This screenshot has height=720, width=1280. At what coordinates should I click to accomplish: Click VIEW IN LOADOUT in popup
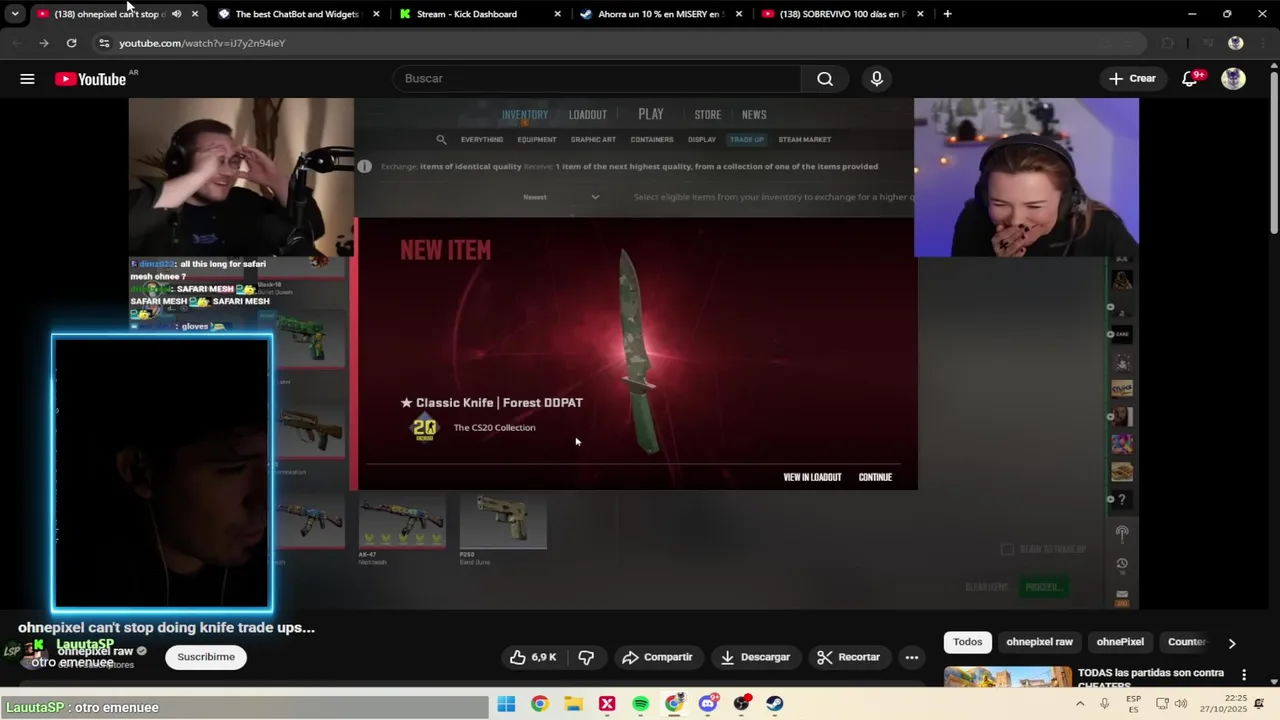click(x=812, y=477)
